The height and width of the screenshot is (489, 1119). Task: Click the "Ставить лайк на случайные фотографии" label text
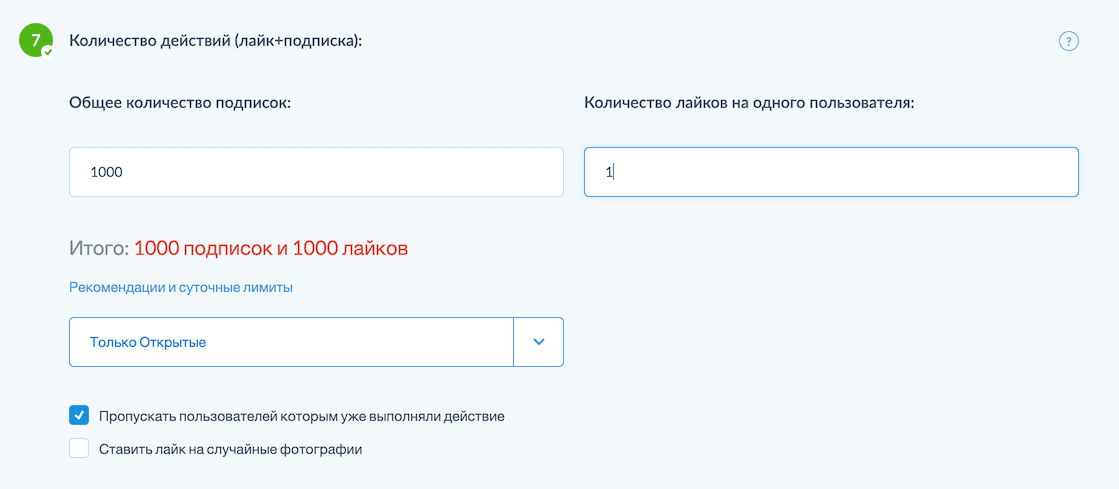pos(230,449)
